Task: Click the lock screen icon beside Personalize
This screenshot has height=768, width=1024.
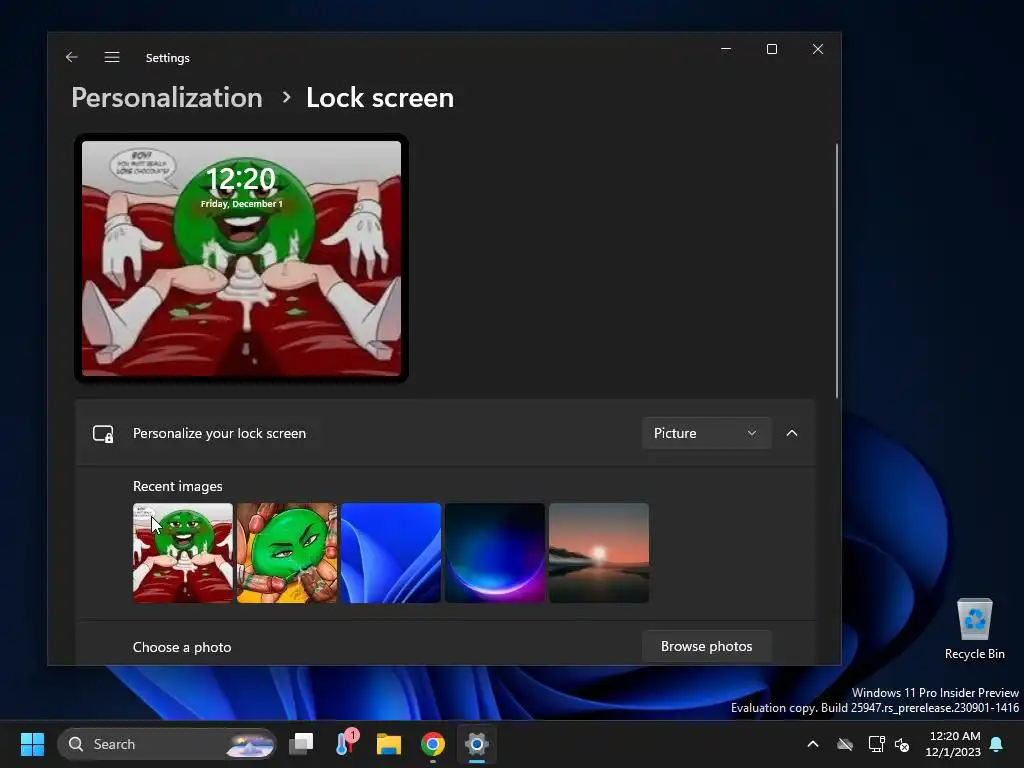Action: pyautogui.click(x=103, y=434)
